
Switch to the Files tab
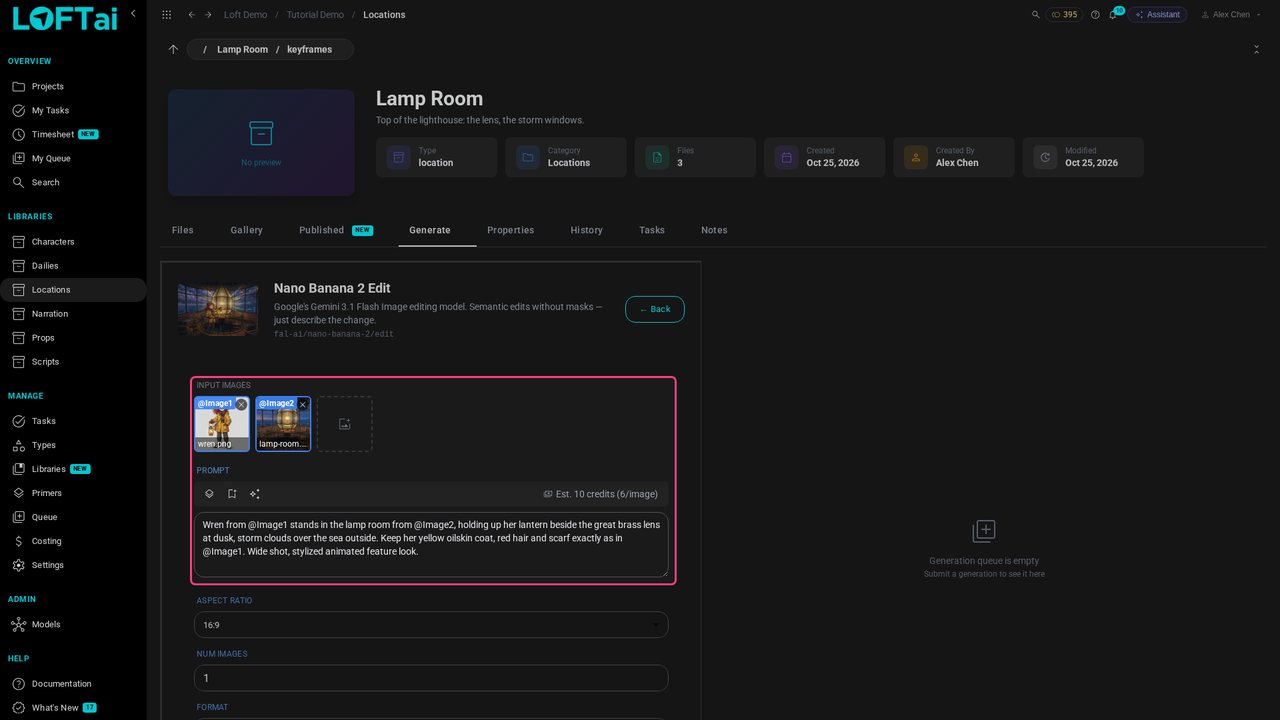click(183, 230)
